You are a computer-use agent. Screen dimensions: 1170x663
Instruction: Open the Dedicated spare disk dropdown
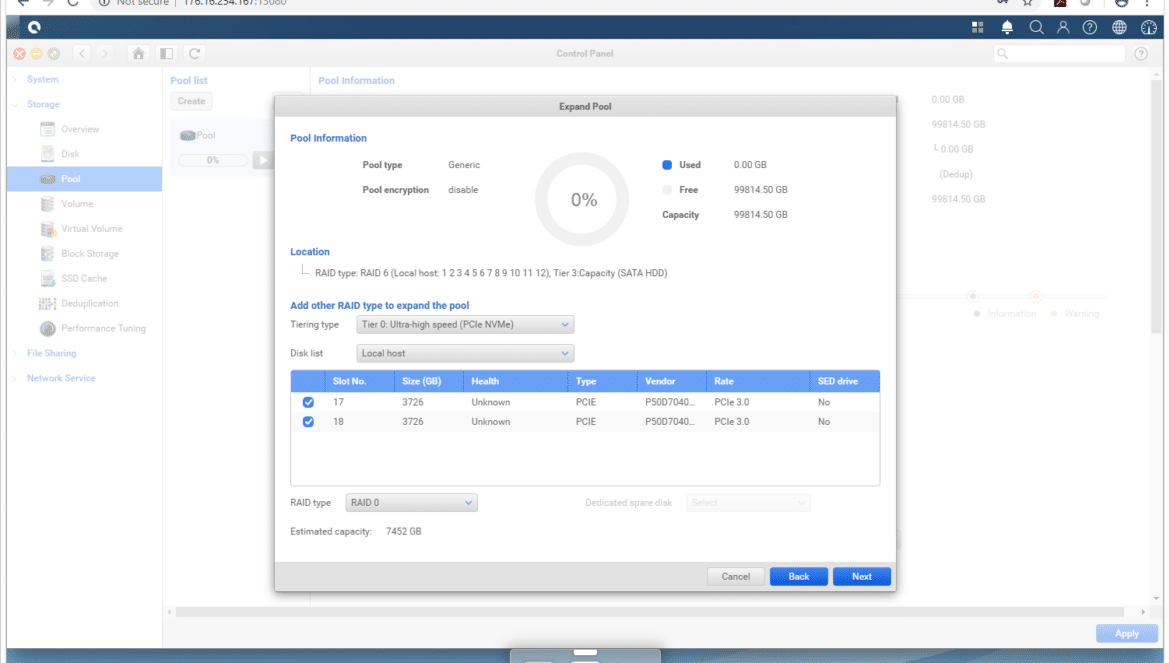[x=748, y=503]
